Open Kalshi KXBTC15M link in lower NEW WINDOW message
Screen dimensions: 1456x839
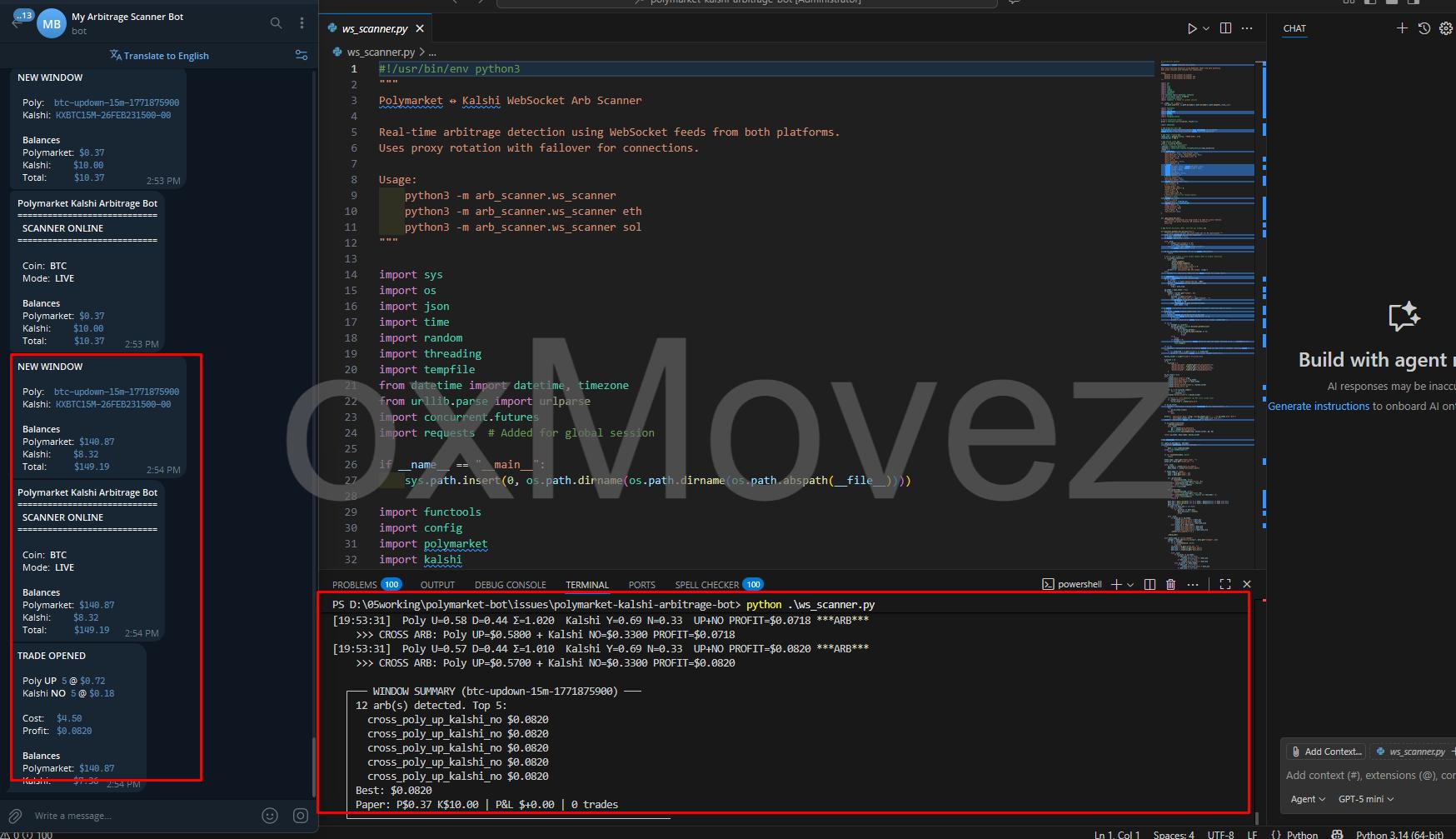tap(113, 404)
